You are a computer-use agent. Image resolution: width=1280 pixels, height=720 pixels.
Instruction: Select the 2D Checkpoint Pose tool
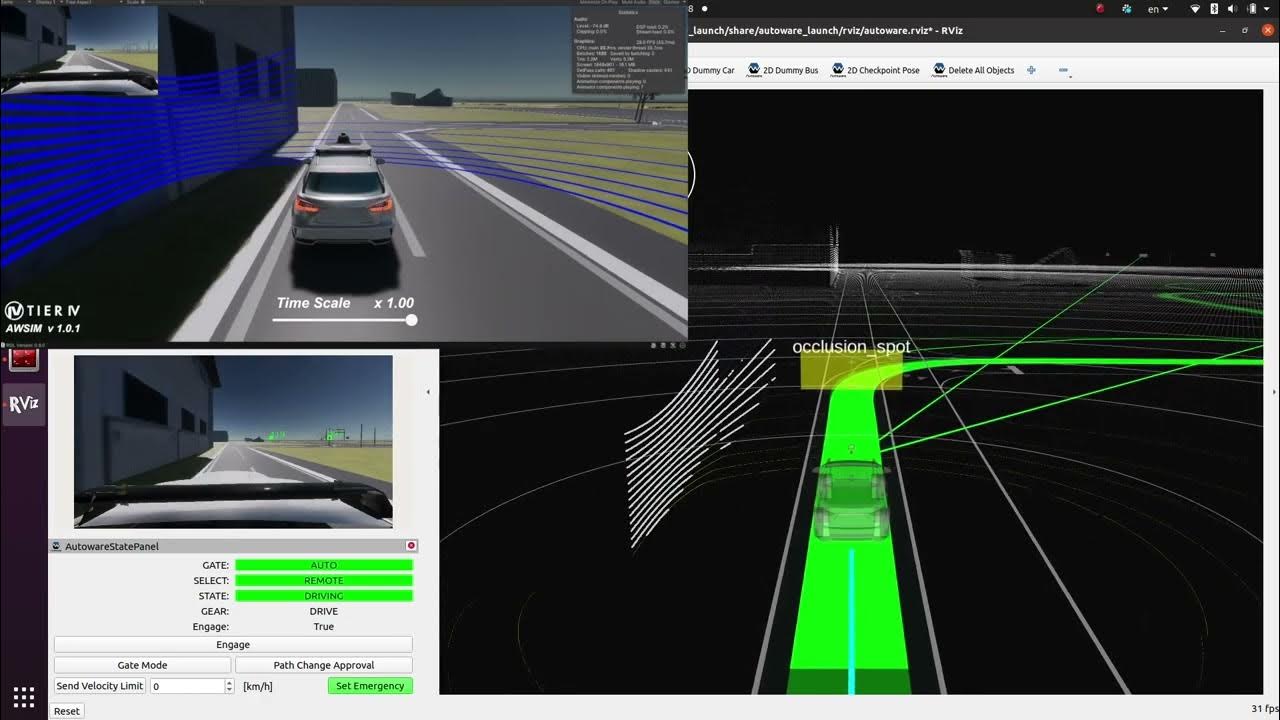(875, 70)
